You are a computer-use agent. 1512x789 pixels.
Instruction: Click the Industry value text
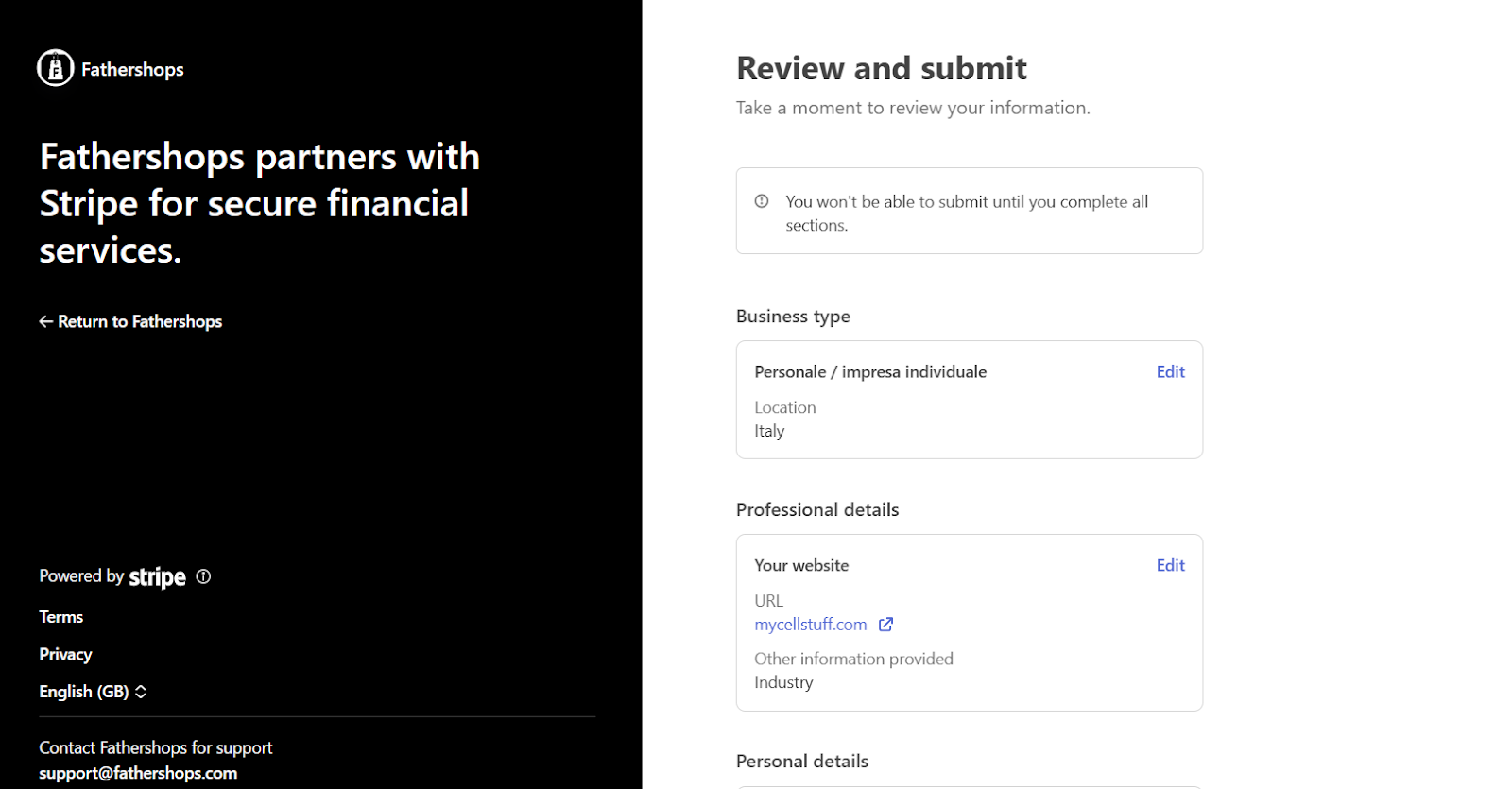(x=783, y=682)
